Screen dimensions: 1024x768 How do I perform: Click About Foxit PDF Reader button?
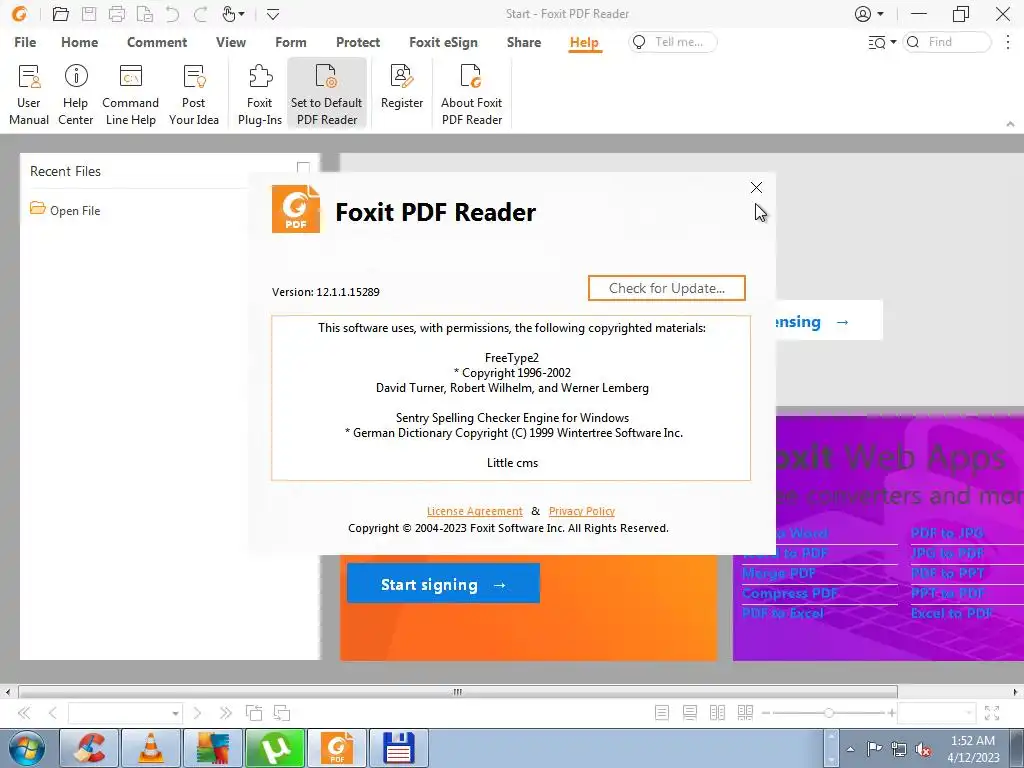472,95
